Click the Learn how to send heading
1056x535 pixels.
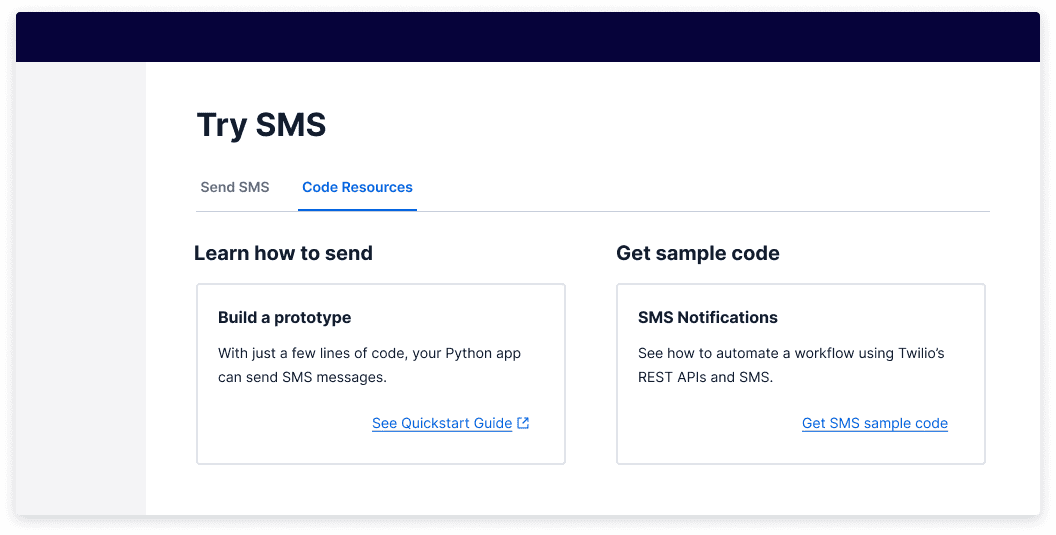click(x=283, y=253)
